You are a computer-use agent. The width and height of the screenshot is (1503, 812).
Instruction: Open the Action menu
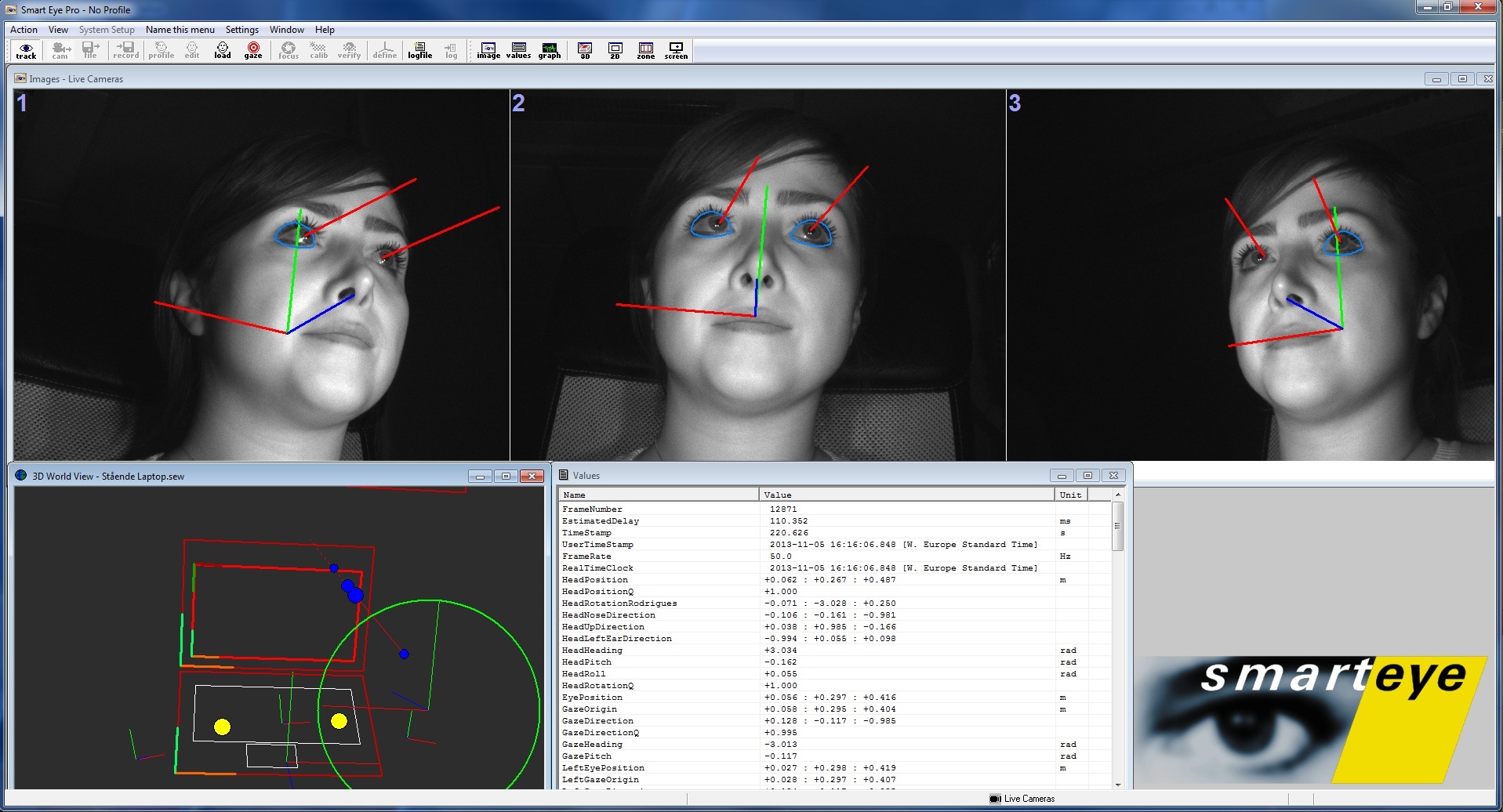pyautogui.click(x=24, y=29)
